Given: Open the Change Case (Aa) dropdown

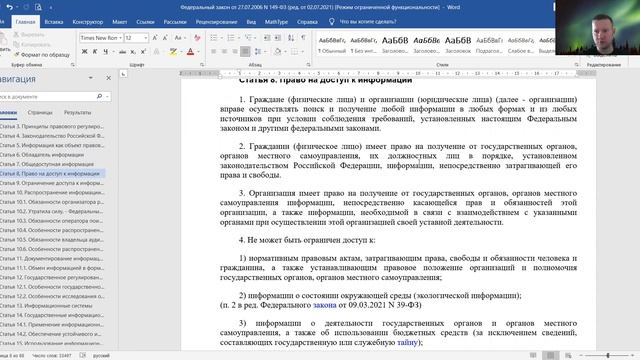Looking at the screenshot, I should click(x=180, y=38).
